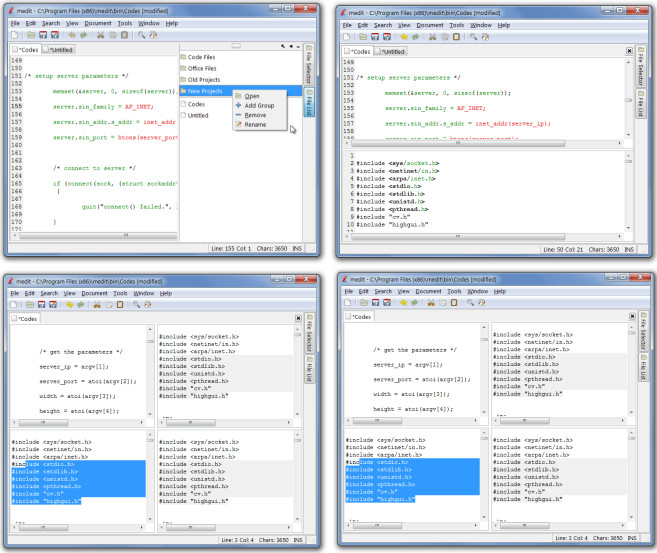Click Save icon in bottom-left window toolbar
This screenshot has width=657, height=553.
tap(41, 305)
